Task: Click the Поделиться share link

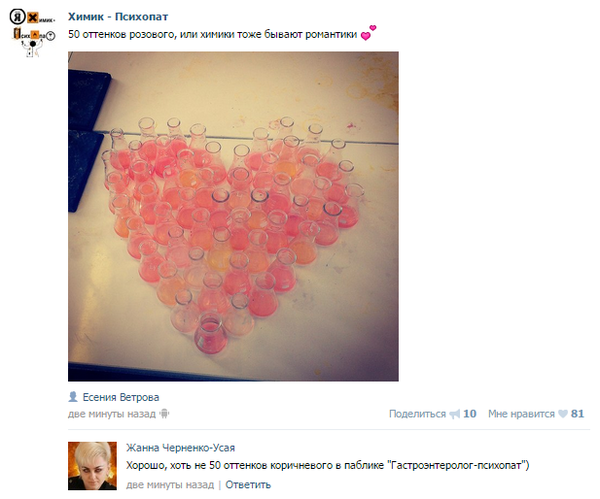Action: 417,414
